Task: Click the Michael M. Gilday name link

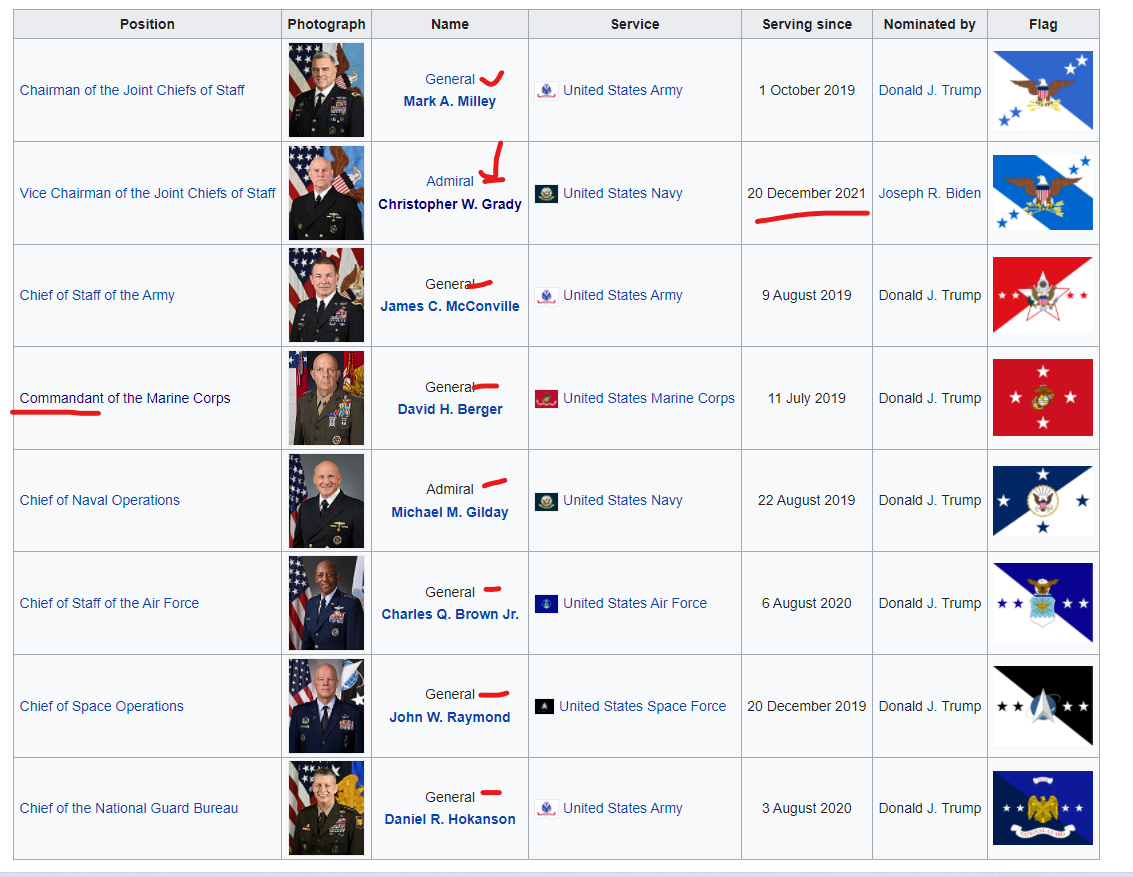Action: [x=449, y=512]
